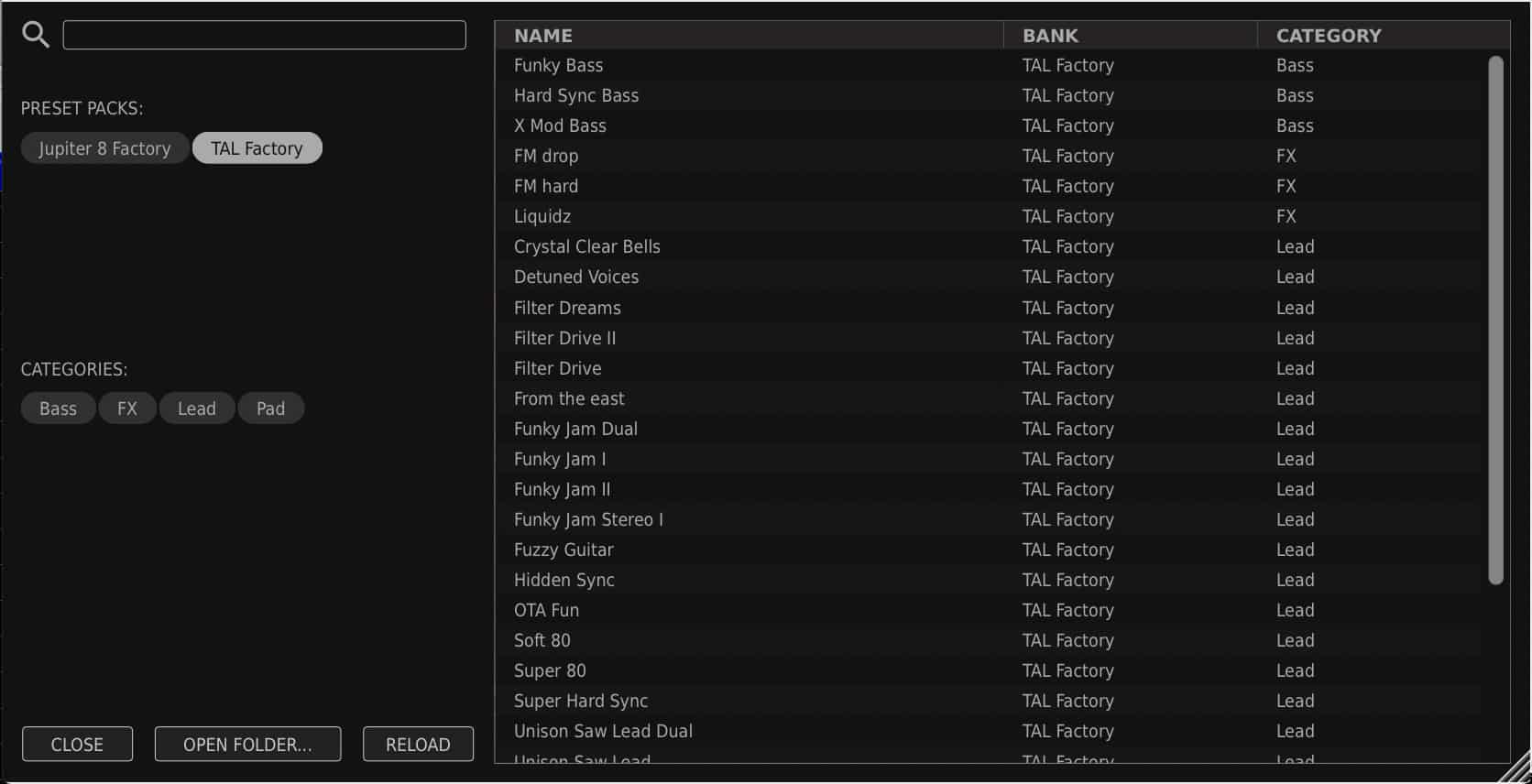Select the Super Hard Sync preset
This screenshot has width=1532, height=784.
[581, 702]
